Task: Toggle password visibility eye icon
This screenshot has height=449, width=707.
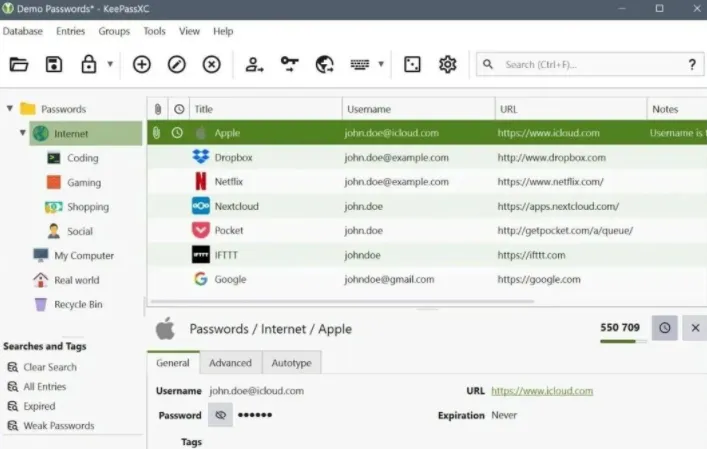Action: 220,415
